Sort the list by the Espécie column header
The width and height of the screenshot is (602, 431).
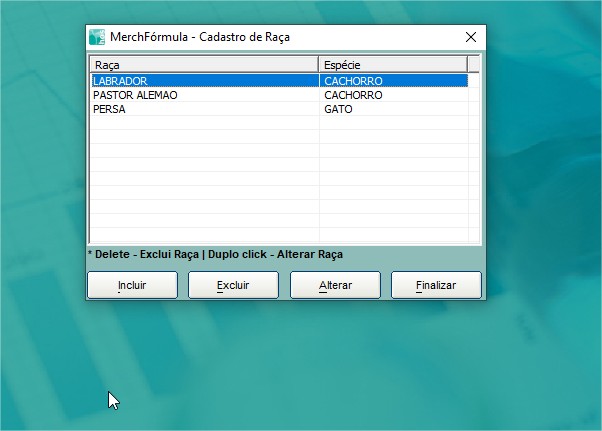pos(392,65)
